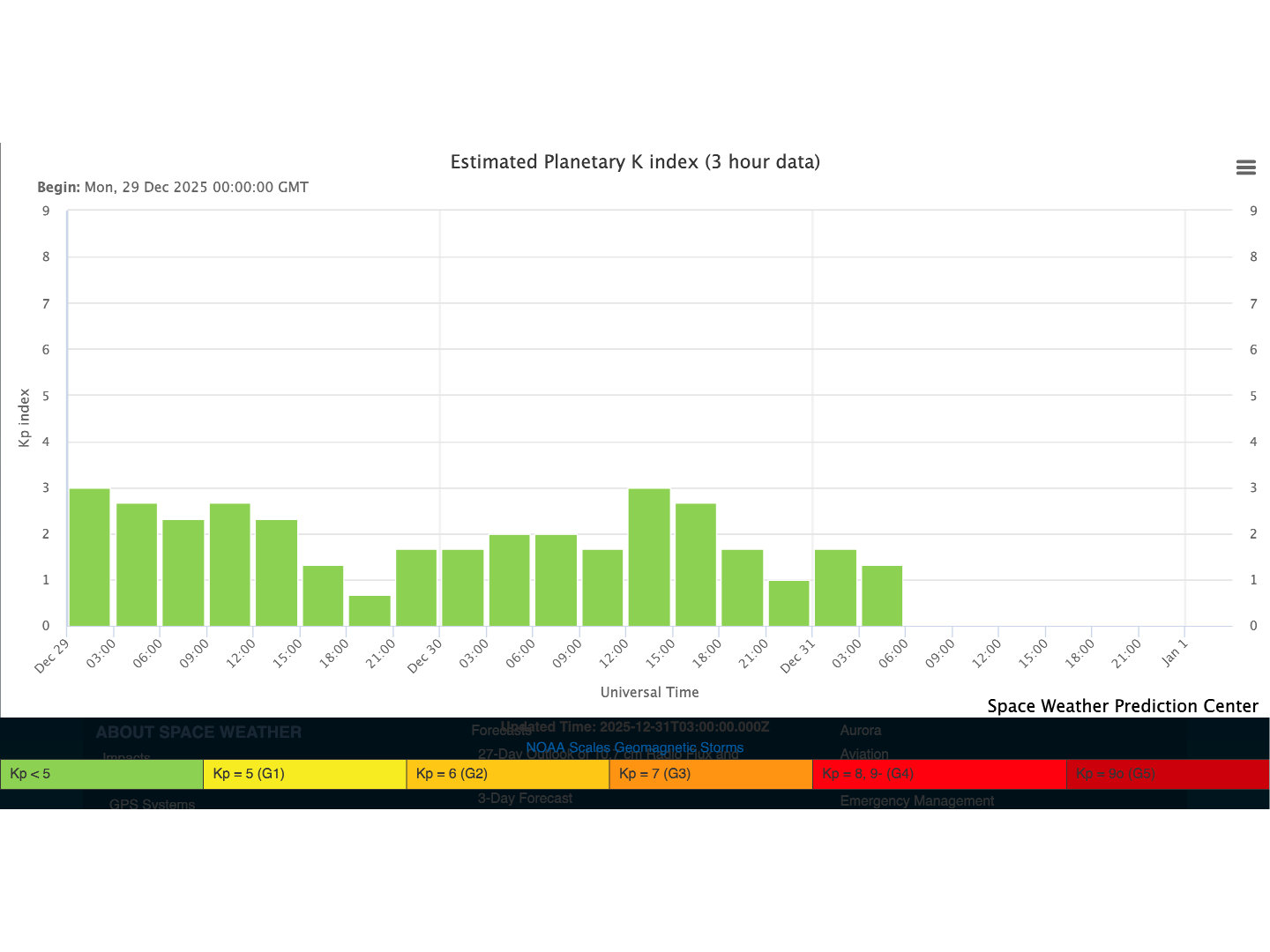The height and width of the screenshot is (952, 1270).
Task: Click the first bar at Dec 29 00:00
Action: point(90,557)
